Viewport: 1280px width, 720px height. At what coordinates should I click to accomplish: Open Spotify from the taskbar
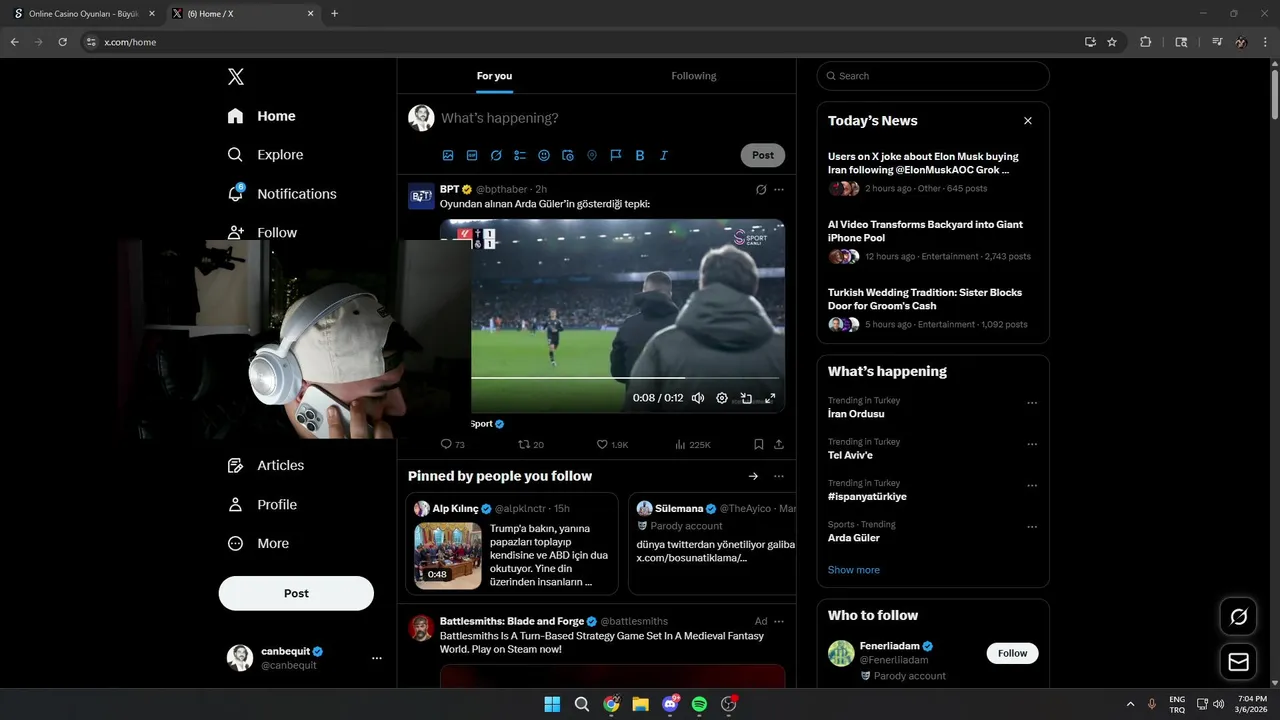699,704
